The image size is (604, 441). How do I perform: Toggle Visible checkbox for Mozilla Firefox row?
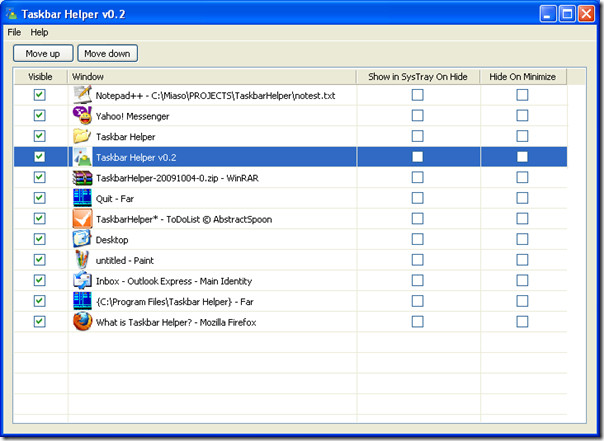tap(39, 322)
